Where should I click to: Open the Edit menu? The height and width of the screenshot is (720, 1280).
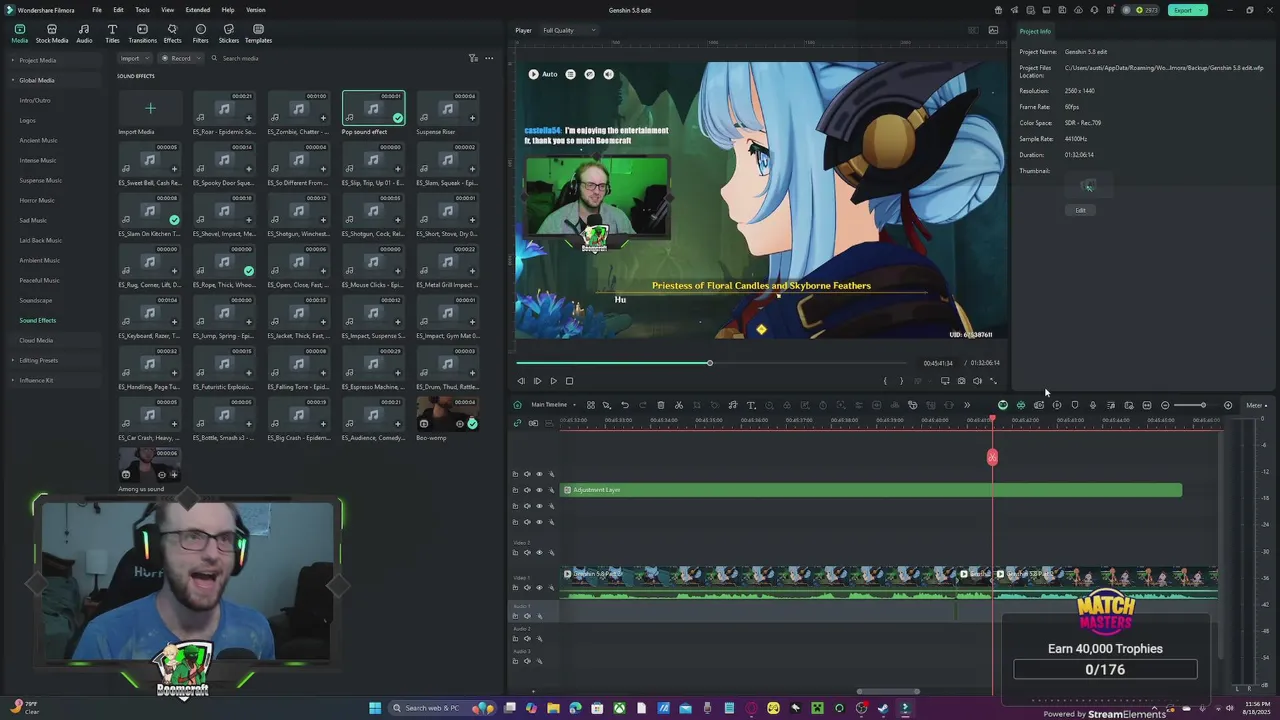[118, 10]
